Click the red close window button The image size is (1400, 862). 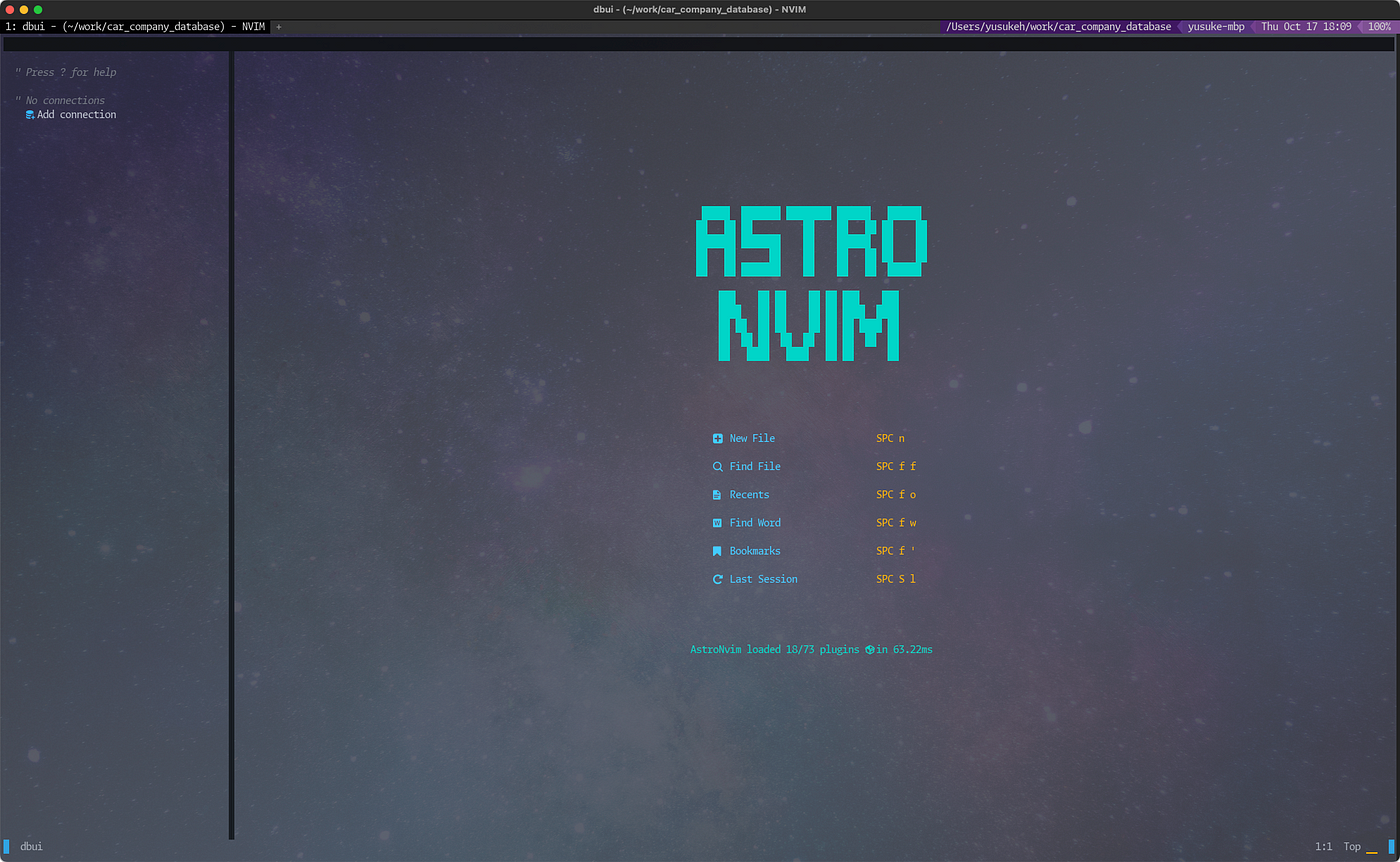tap(10, 9)
